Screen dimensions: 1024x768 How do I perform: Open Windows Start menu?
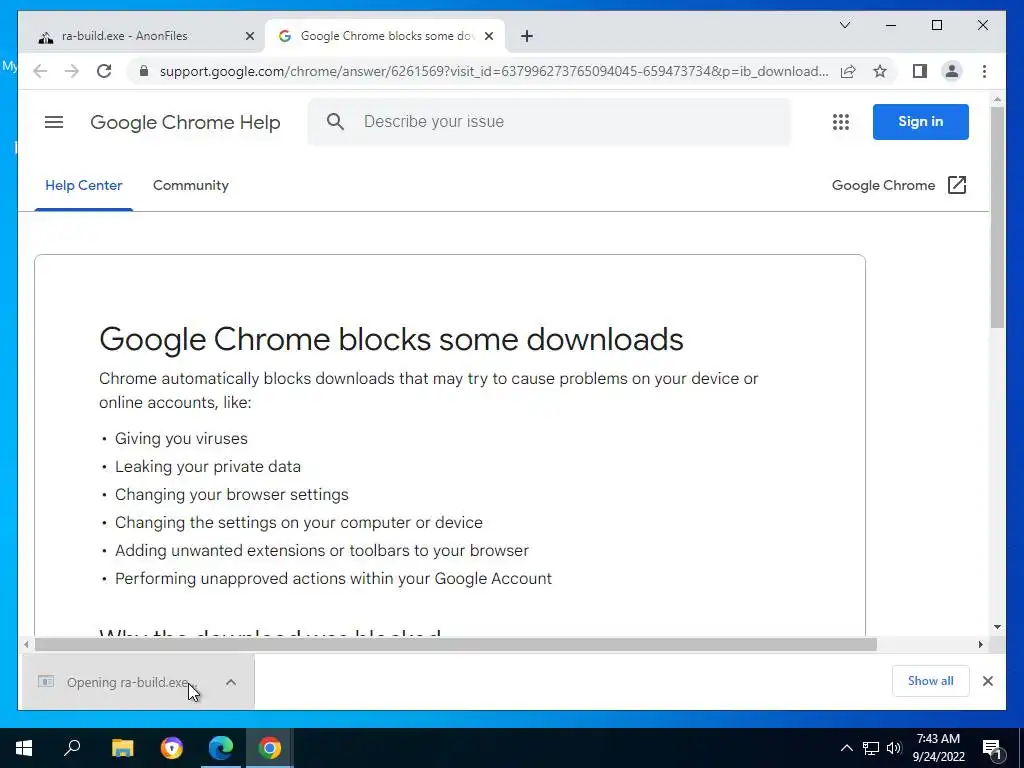click(24, 748)
